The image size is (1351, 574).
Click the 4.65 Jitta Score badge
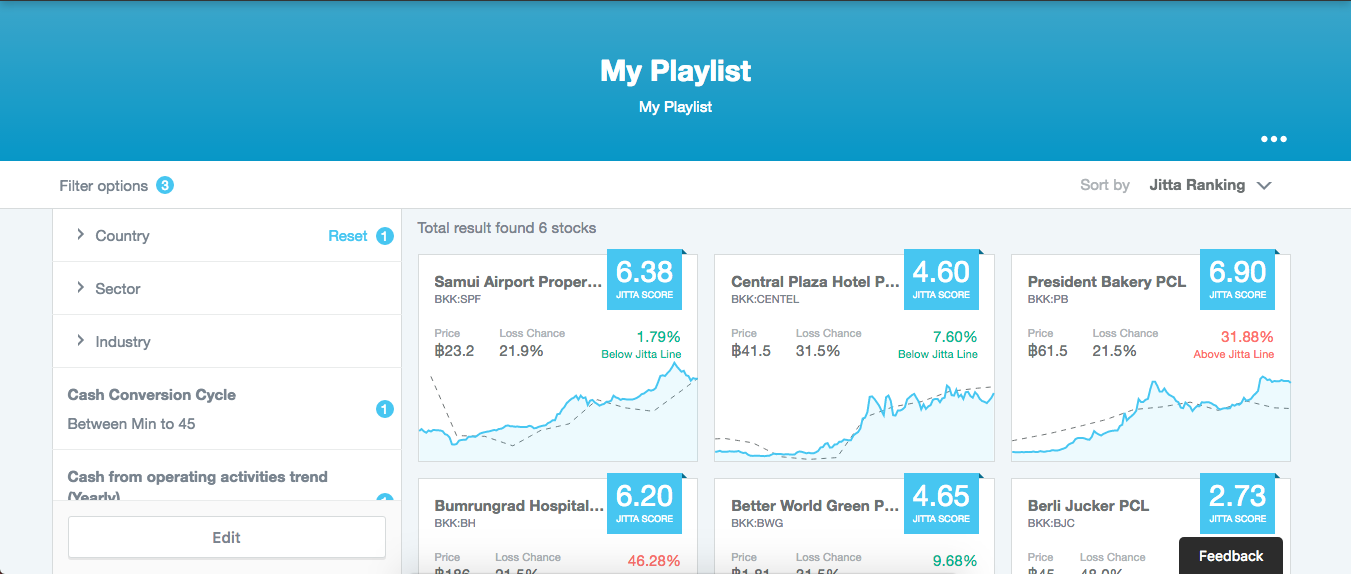tap(941, 503)
